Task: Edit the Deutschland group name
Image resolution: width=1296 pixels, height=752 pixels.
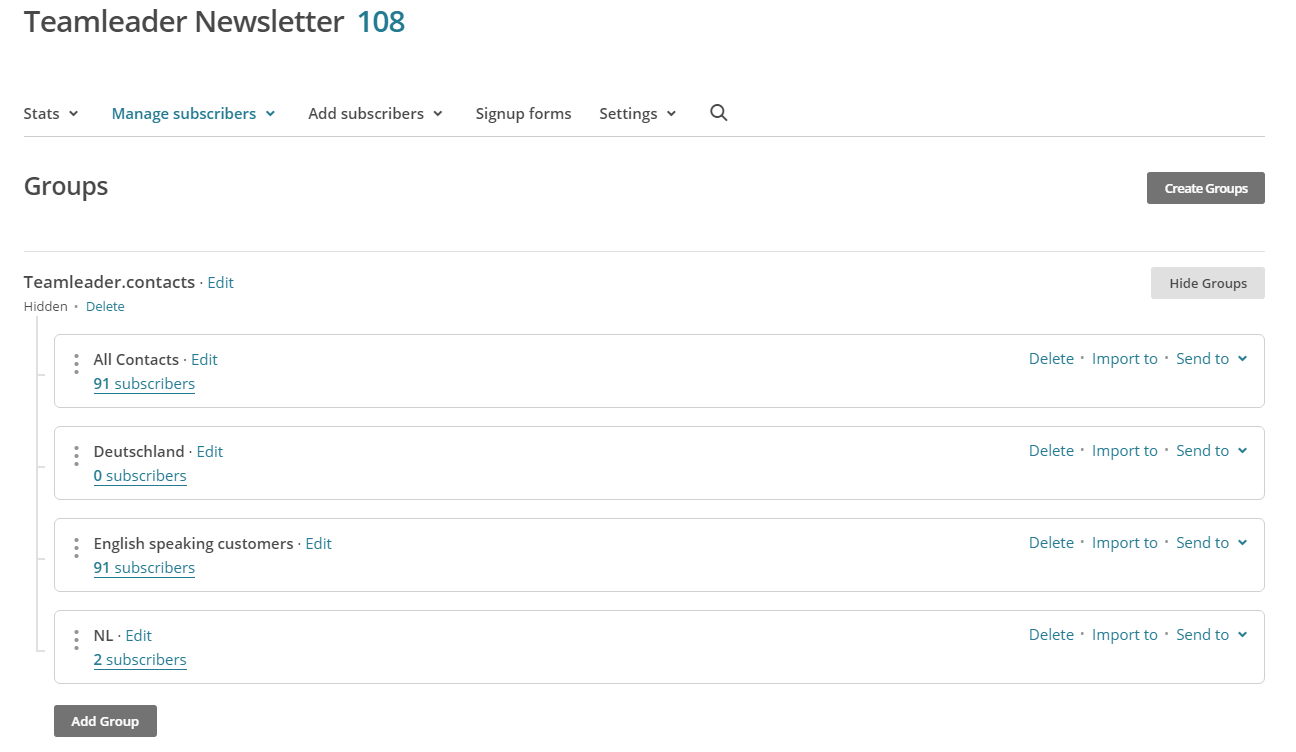Action: (x=210, y=452)
